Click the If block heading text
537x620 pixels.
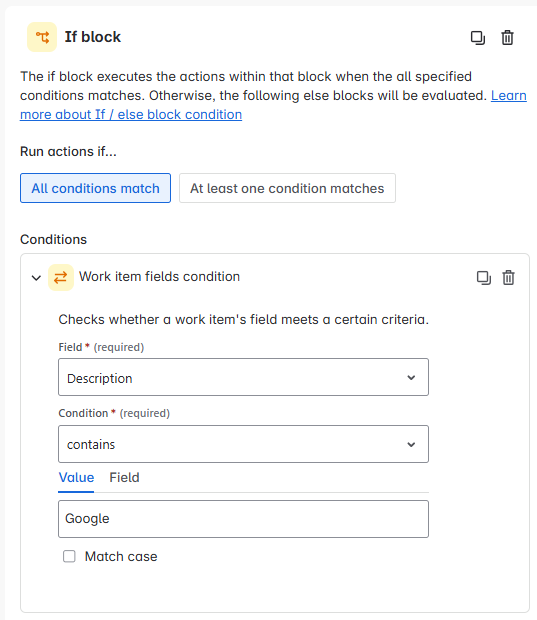(x=93, y=37)
